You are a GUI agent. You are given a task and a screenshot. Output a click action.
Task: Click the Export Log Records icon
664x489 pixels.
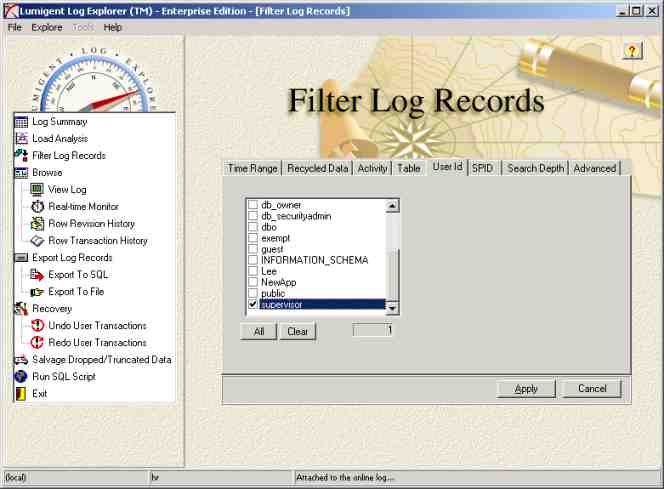click(21, 257)
